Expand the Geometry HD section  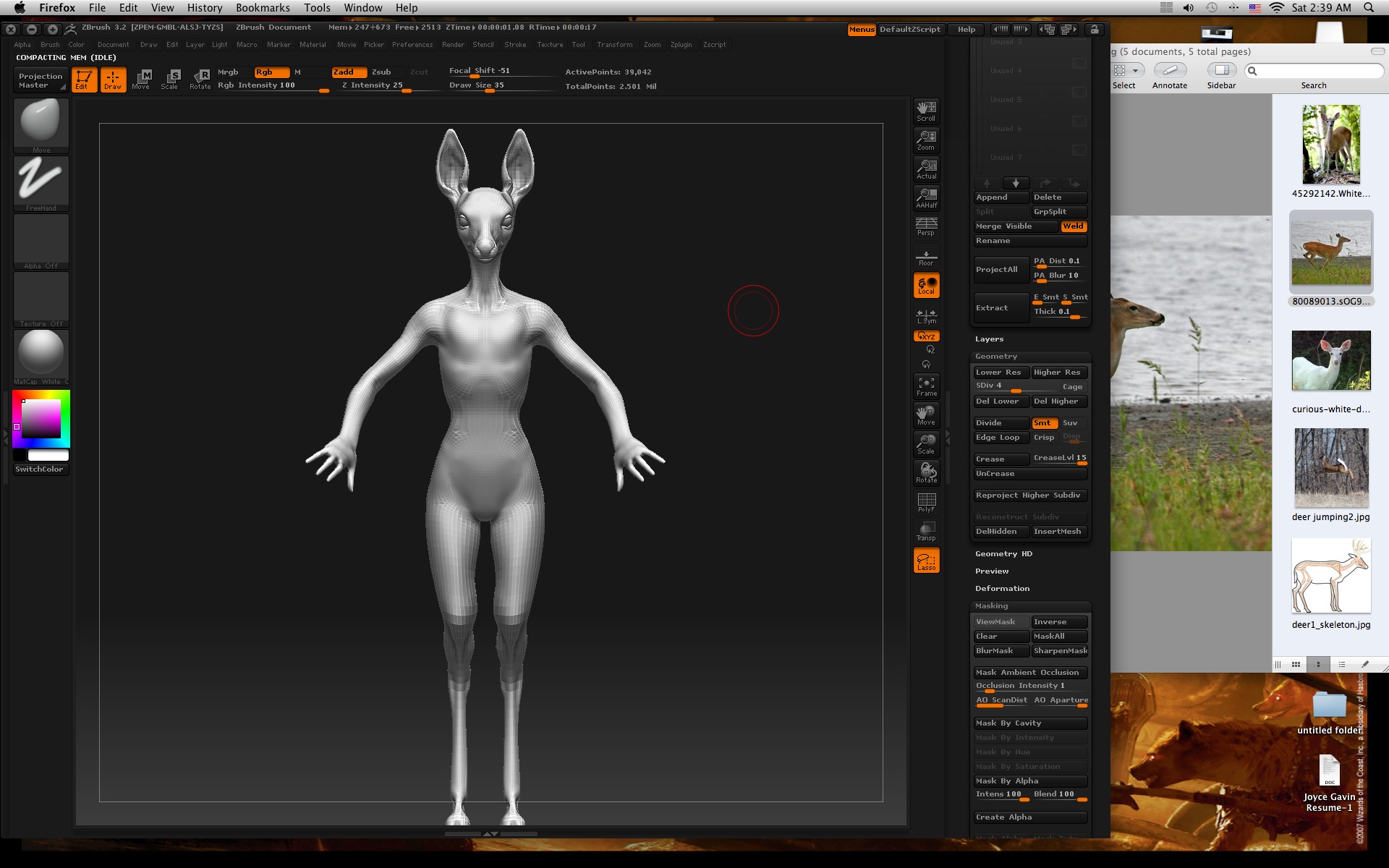tap(1003, 553)
